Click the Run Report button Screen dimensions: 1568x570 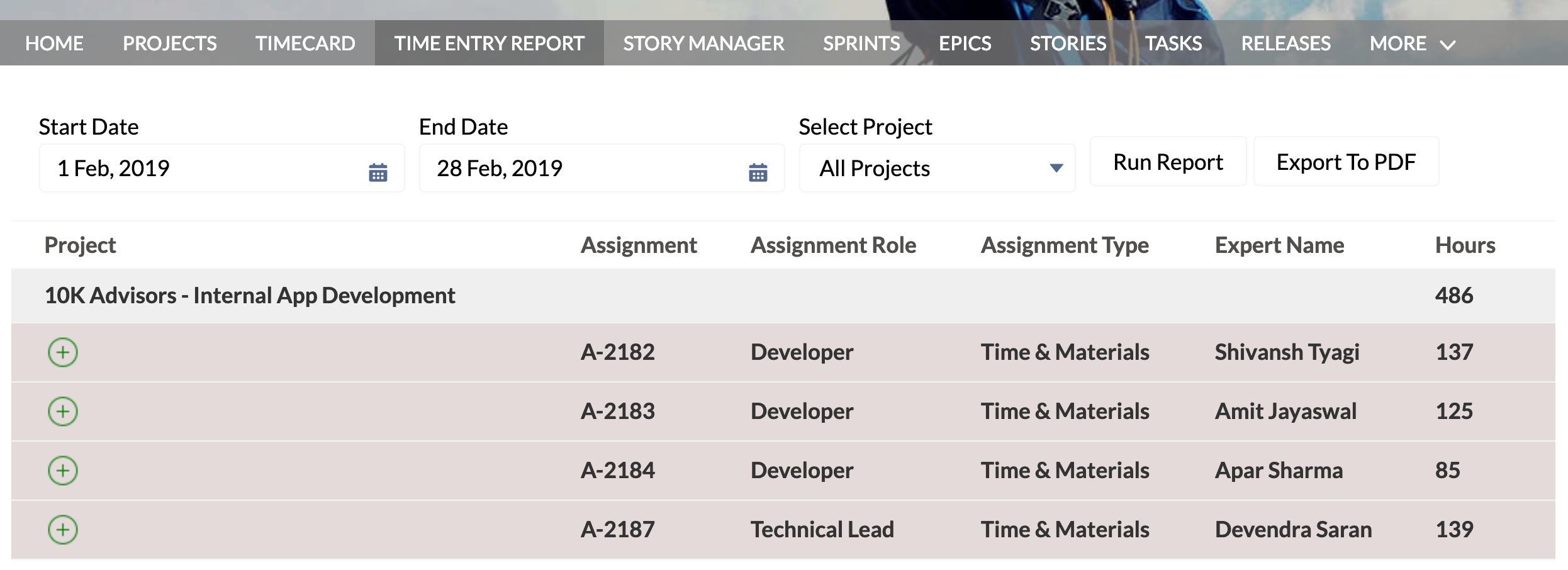[x=1168, y=162]
